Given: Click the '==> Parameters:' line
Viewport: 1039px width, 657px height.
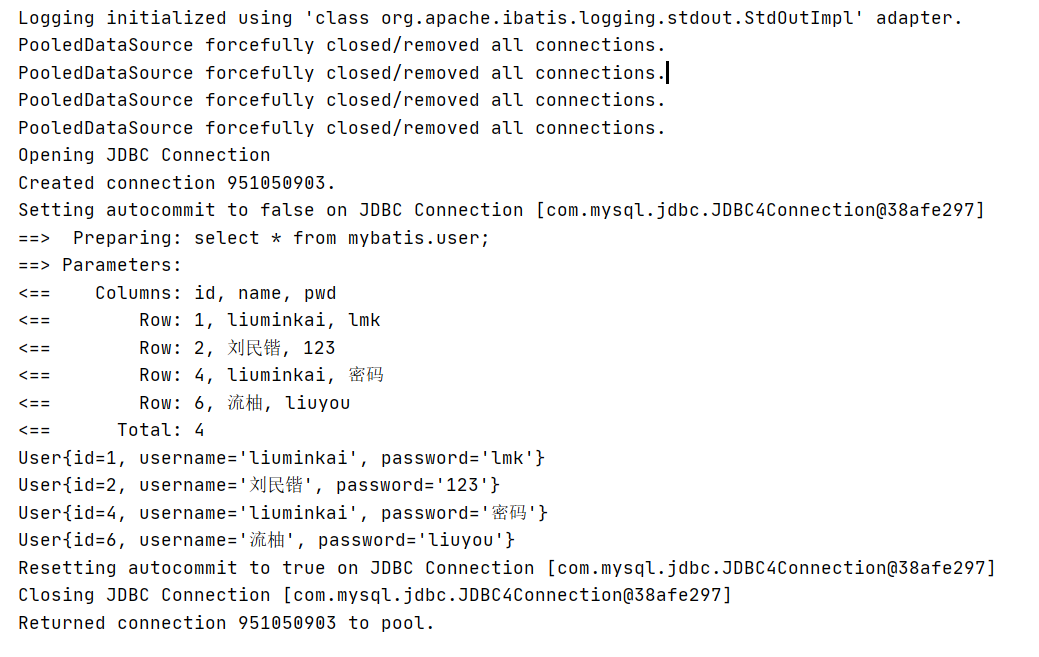Looking at the screenshot, I should [x=99, y=265].
